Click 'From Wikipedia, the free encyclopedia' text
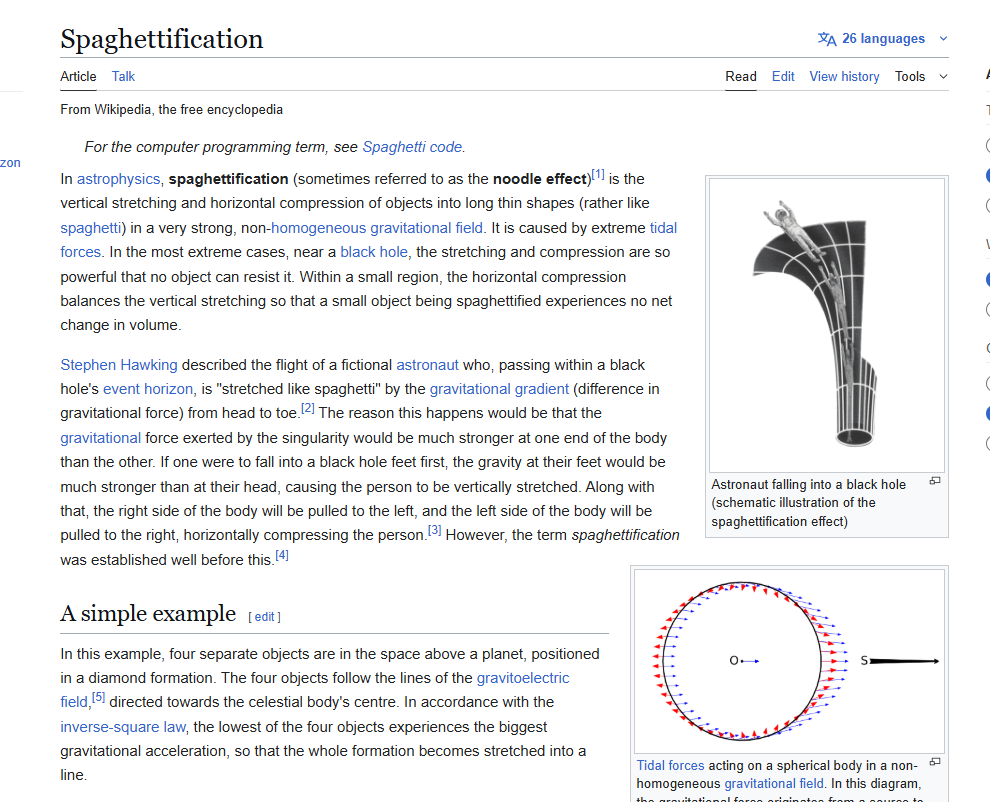This screenshot has width=990, height=802. [x=172, y=110]
